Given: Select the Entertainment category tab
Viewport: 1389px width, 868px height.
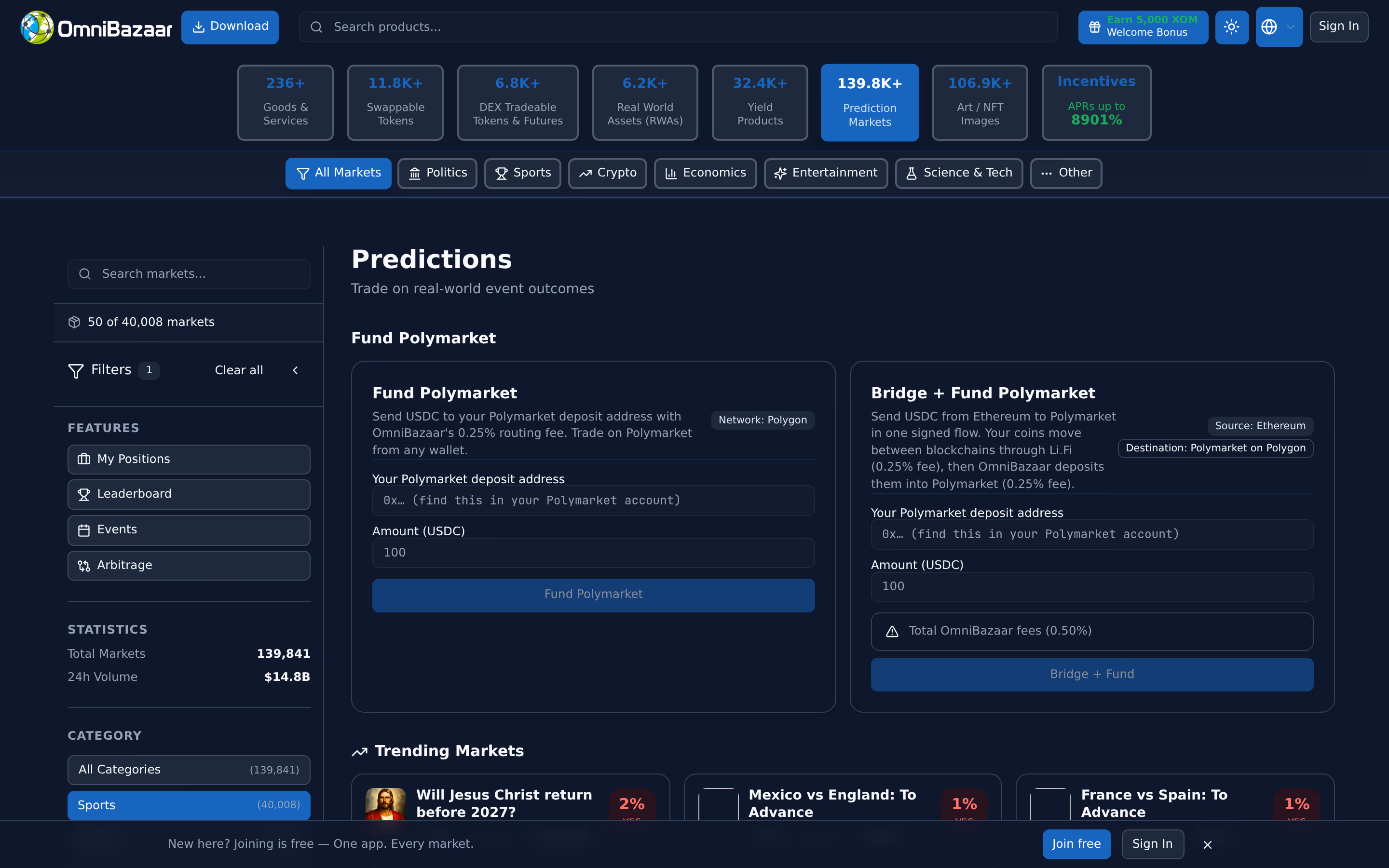Looking at the screenshot, I should [x=825, y=173].
